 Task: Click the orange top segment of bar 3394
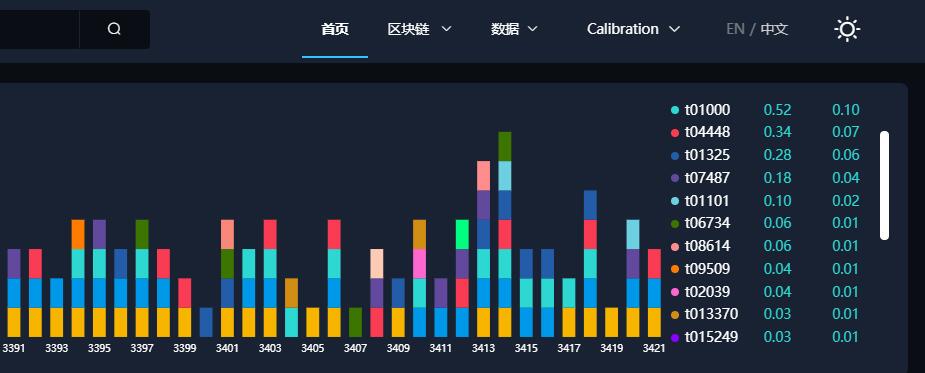coord(78,234)
